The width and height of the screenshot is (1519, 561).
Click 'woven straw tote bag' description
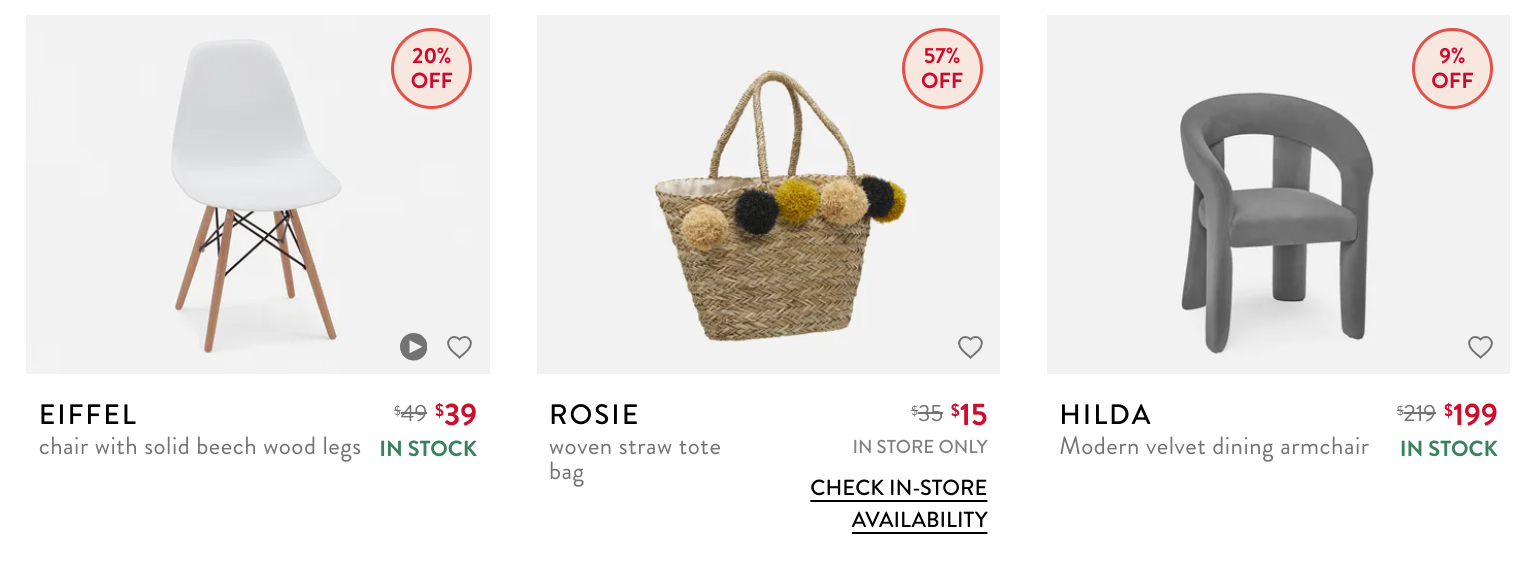(x=634, y=459)
